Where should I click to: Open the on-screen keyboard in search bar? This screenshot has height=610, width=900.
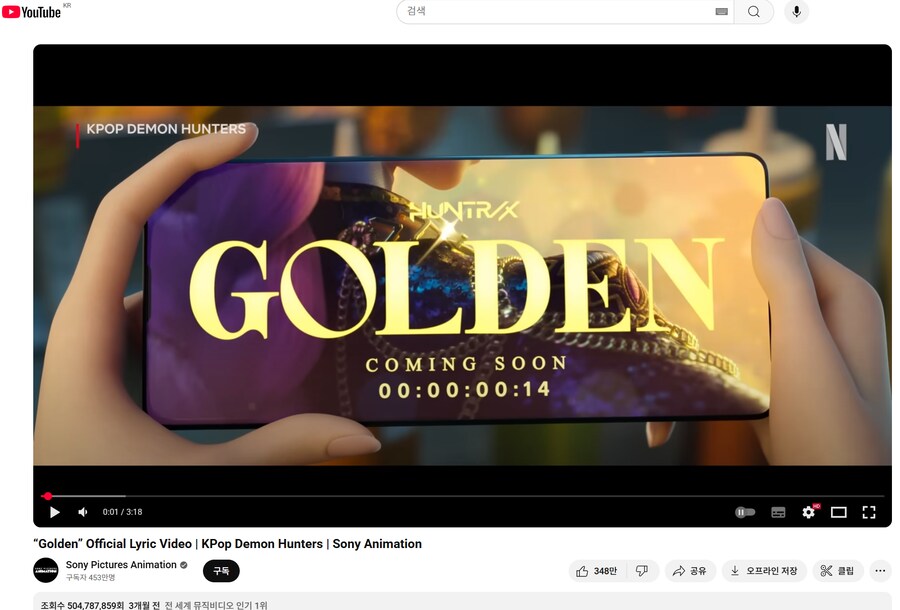(x=721, y=12)
